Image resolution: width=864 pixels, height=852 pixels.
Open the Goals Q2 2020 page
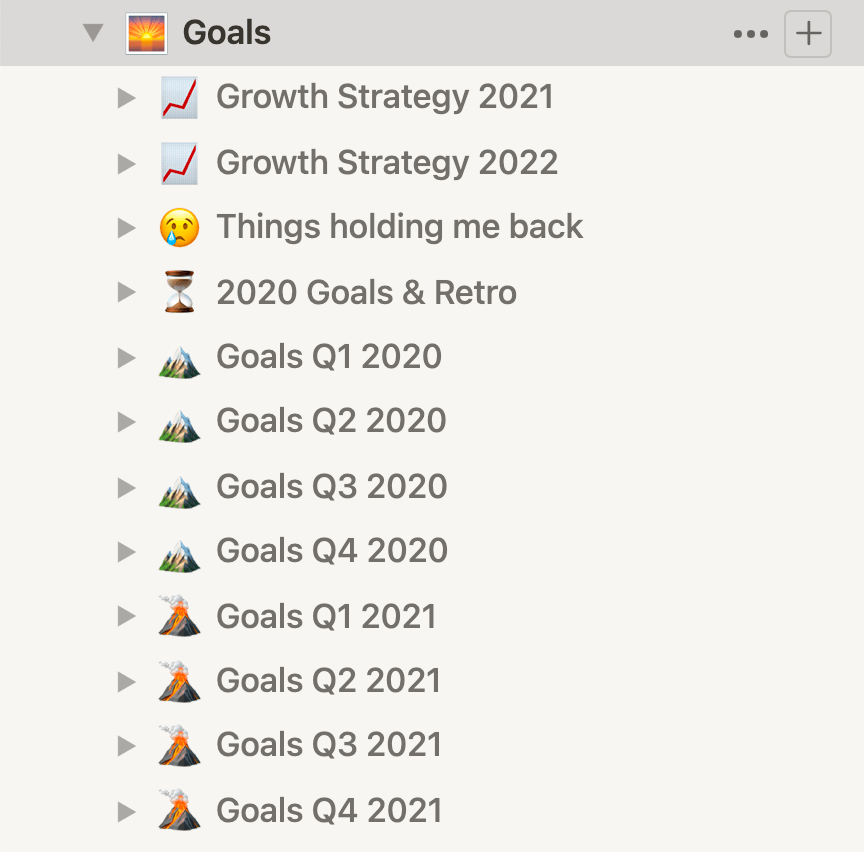tap(330, 421)
